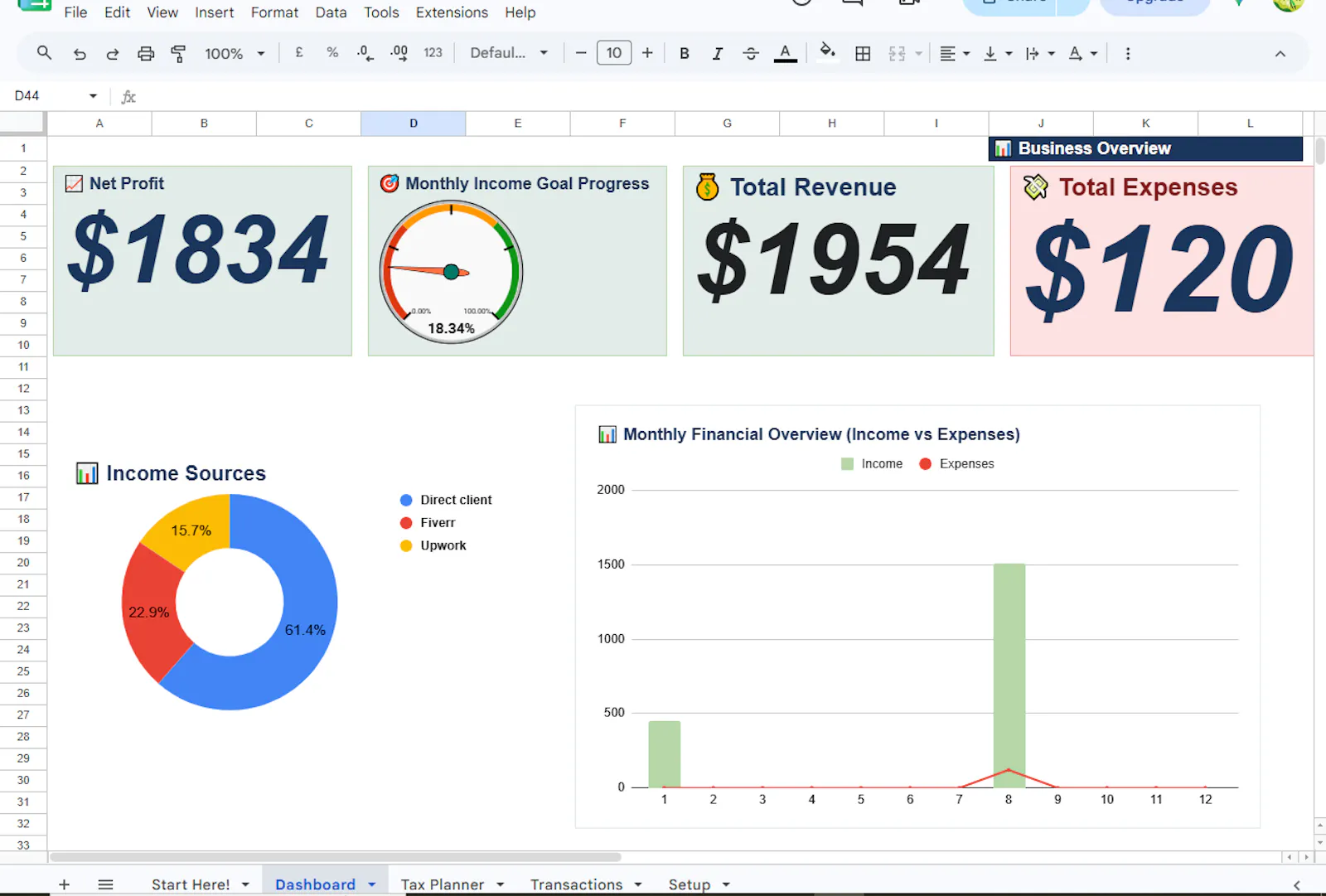The width and height of the screenshot is (1326, 896).
Task: Switch to the Setup sheet tab
Action: coord(690,884)
